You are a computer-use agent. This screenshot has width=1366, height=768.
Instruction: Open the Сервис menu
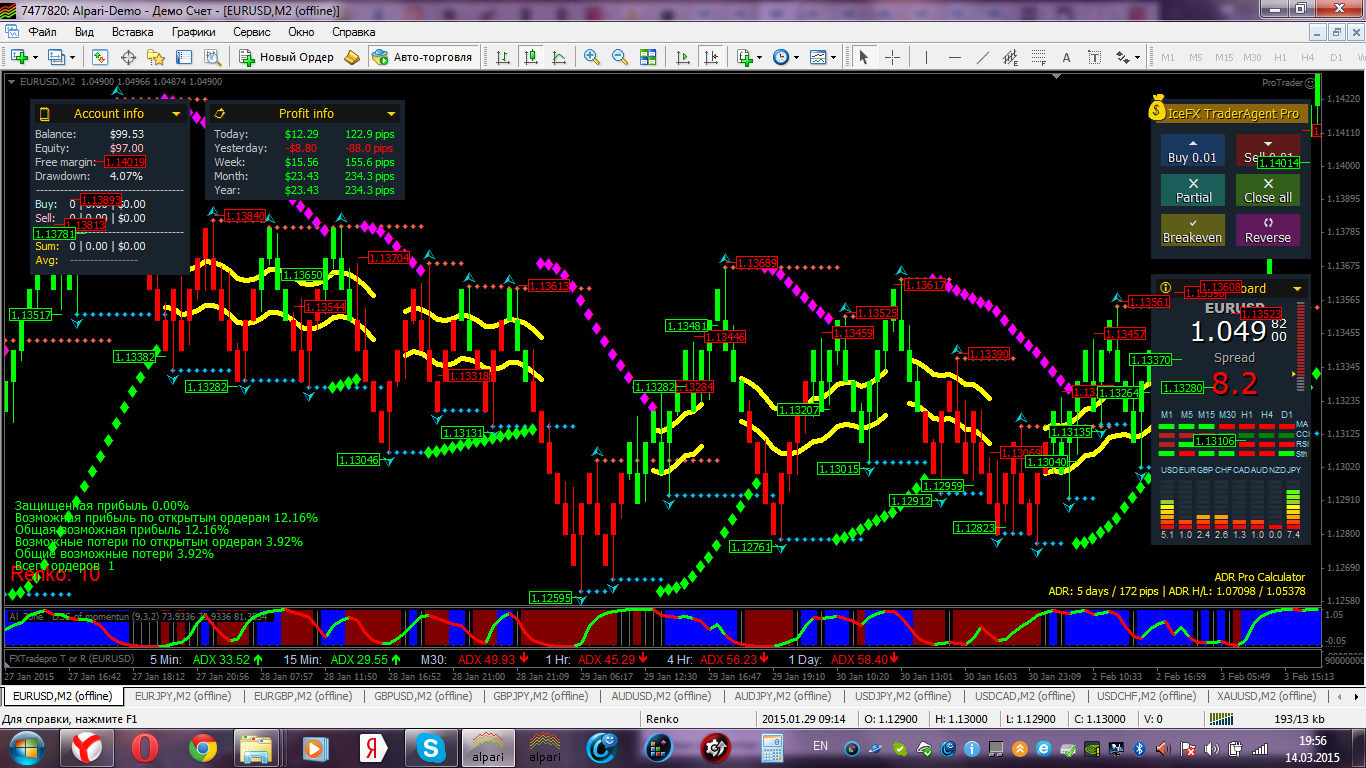pyautogui.click(x=252, y=32)
